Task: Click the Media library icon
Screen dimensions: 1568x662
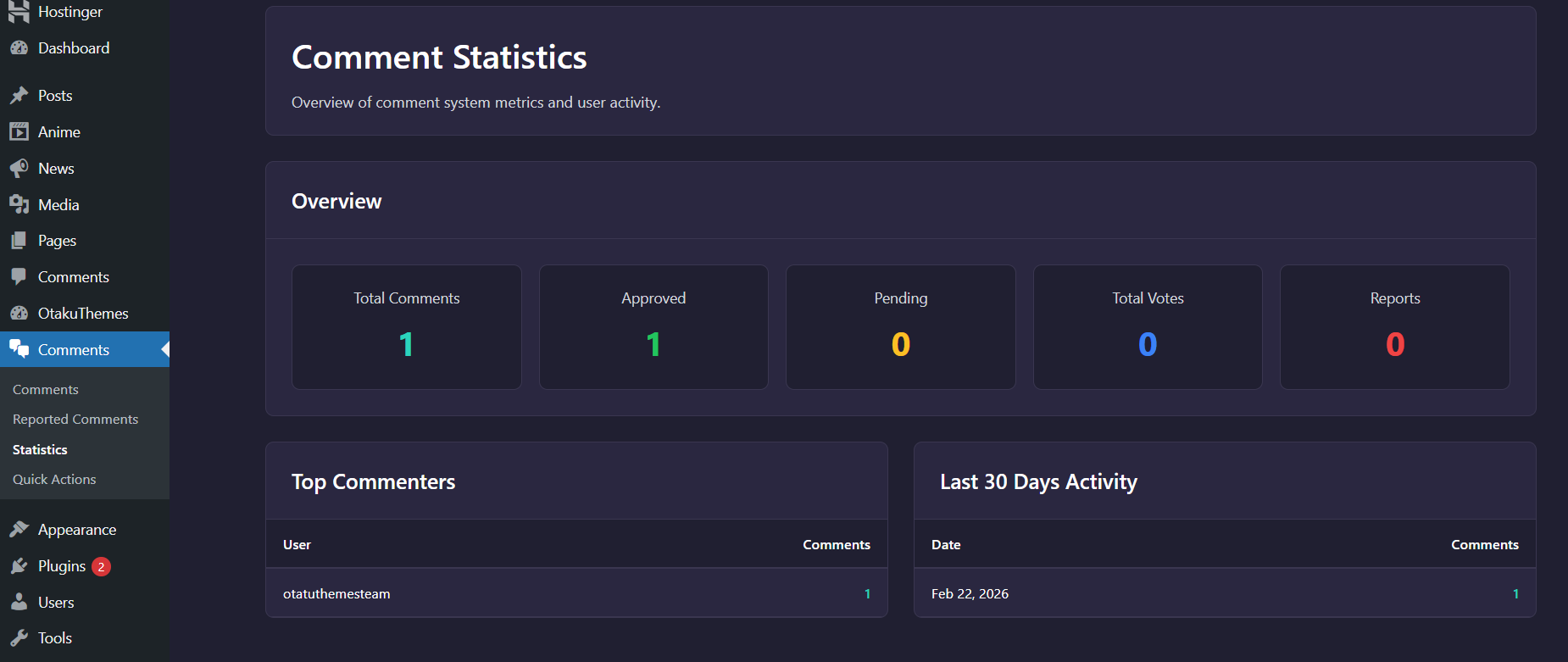Action: pyautogui.click(x=19, y=205)
